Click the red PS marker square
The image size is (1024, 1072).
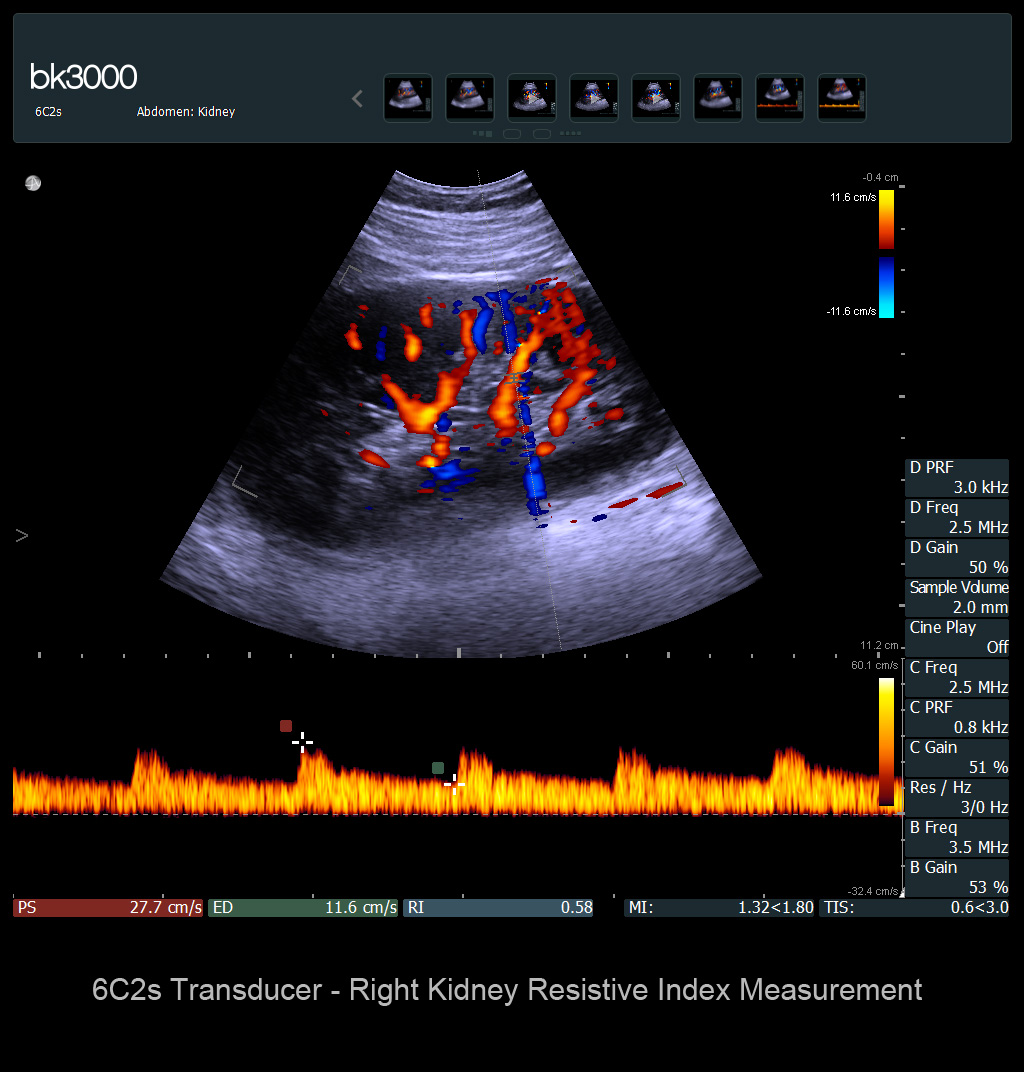(x=286, y=726)
